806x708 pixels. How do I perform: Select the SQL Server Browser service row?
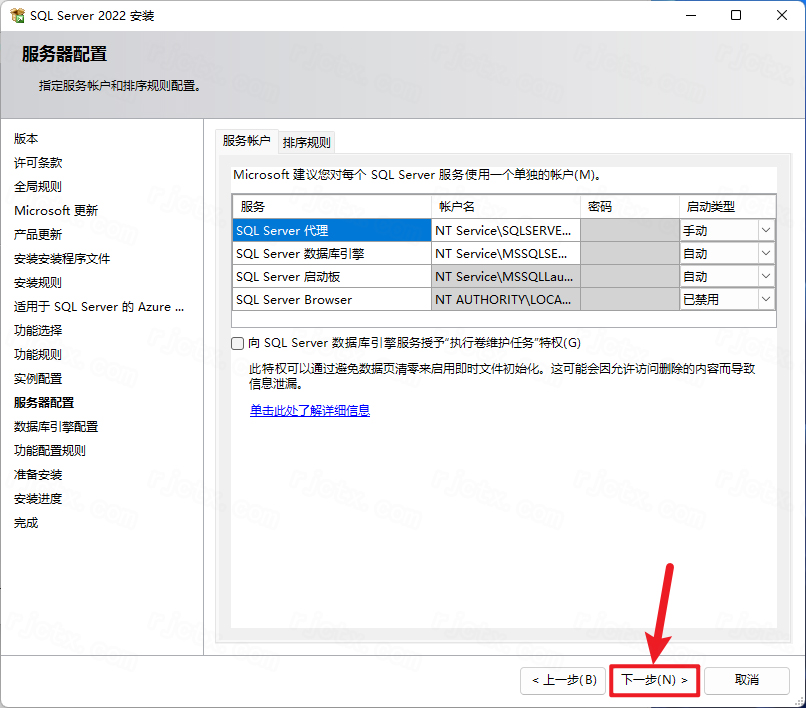[332, 299]
